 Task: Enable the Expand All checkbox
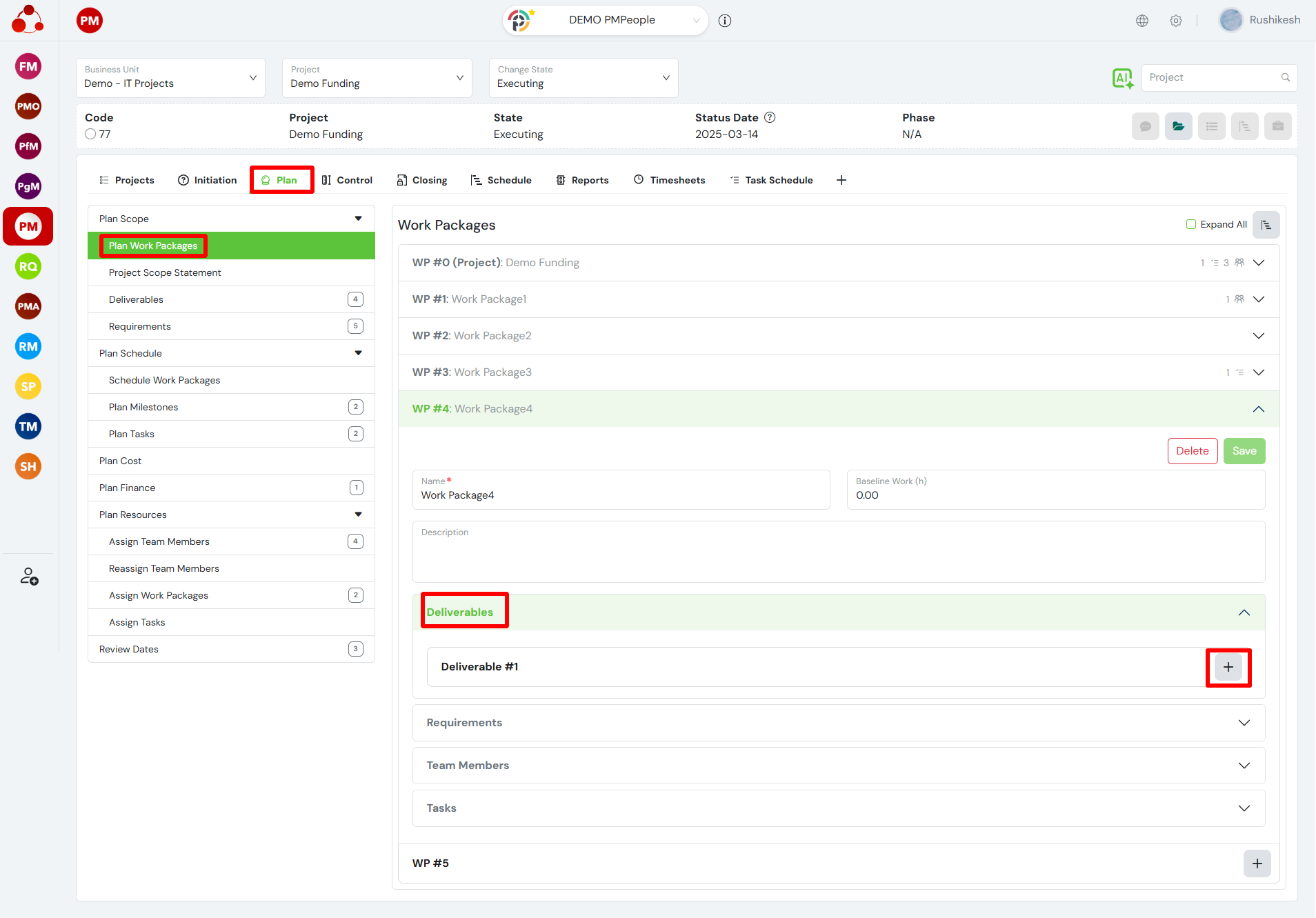1191,224
